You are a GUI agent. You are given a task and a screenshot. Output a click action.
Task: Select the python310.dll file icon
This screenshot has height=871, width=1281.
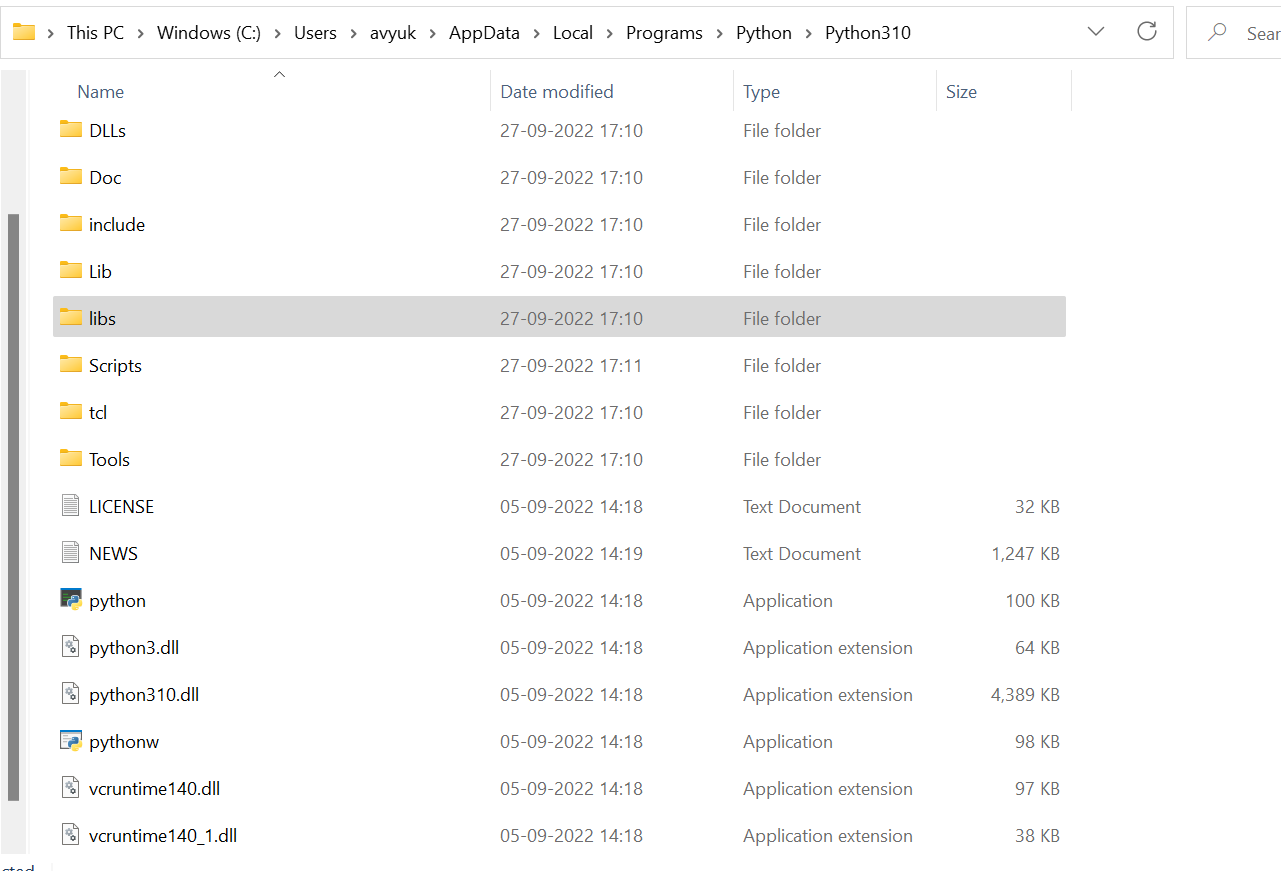(70, 694)
